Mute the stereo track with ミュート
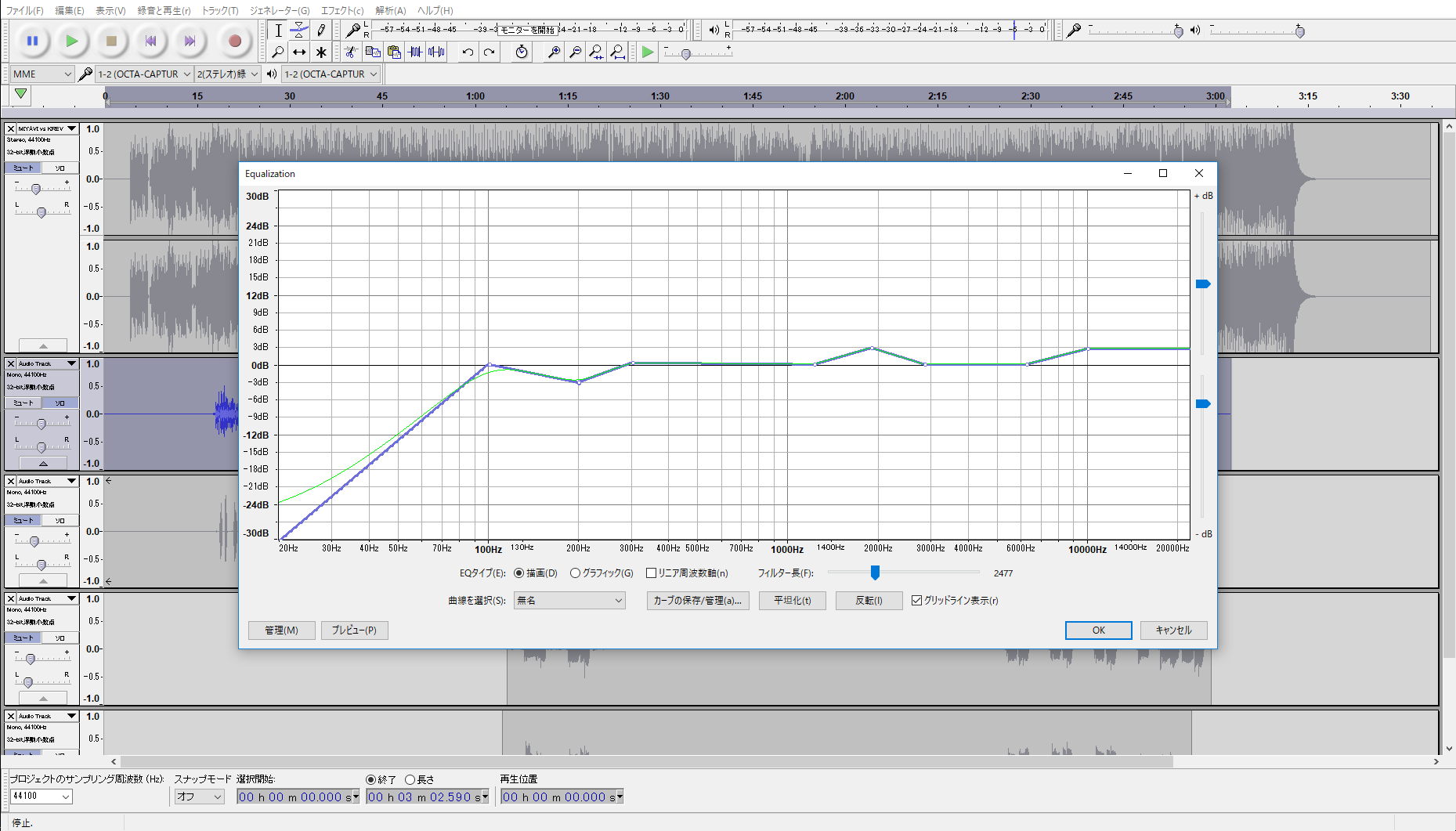The image size is (1456, 831). [x=23, y=168]
